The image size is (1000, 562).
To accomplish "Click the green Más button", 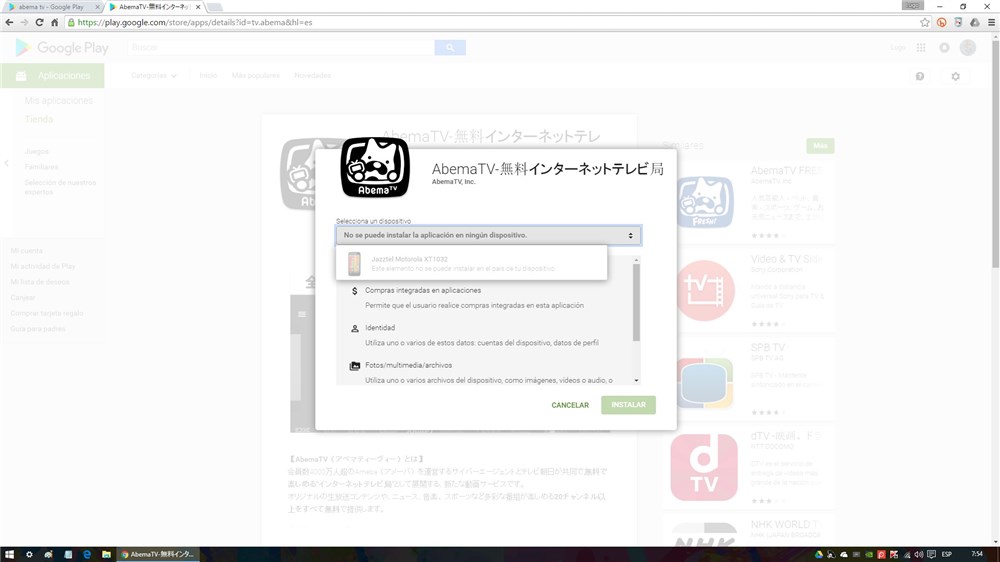I will coord(820,145).
